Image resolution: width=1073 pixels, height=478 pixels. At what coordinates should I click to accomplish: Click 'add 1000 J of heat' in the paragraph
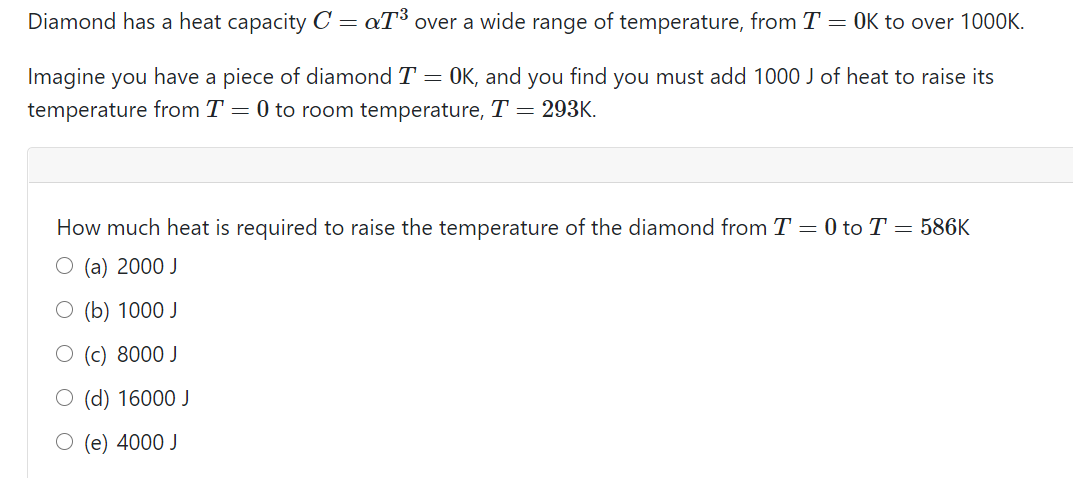[x=799, y=77]
